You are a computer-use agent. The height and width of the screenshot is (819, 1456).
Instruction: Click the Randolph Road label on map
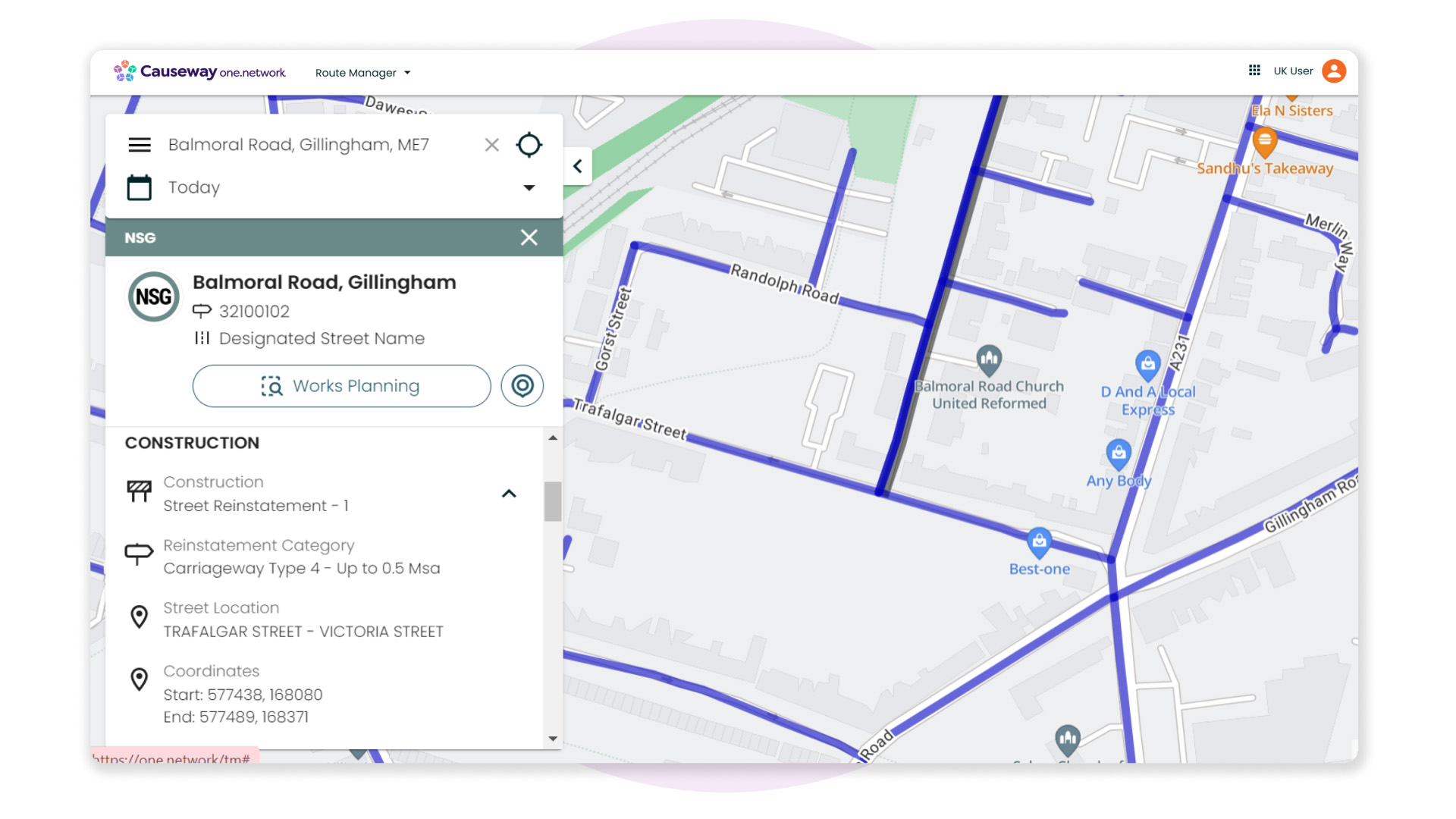click(x=784, y=284)
